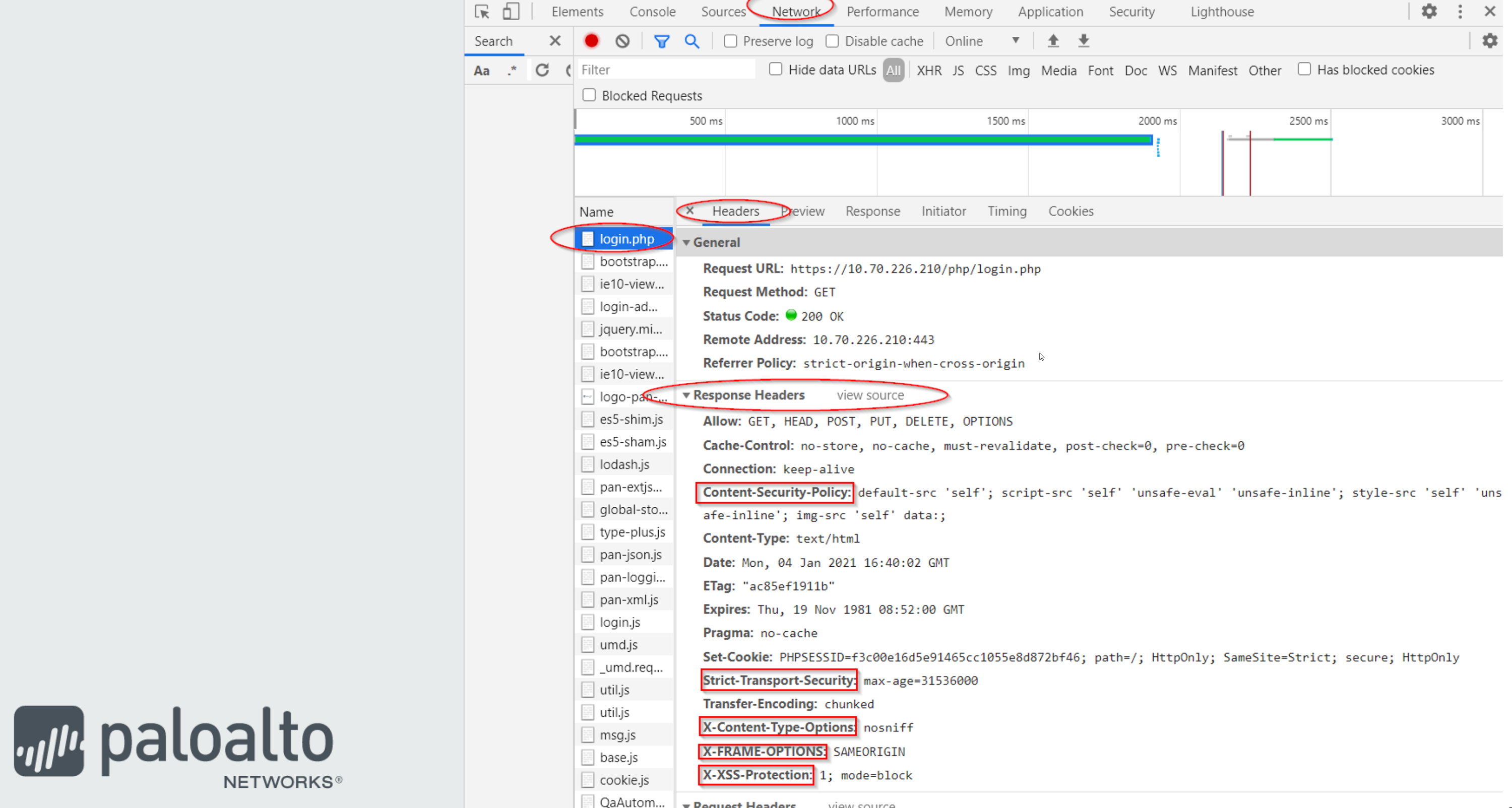Toggle the filter funnel icon
Viewport: 1512px width, 808px height.
pos(661,41)
